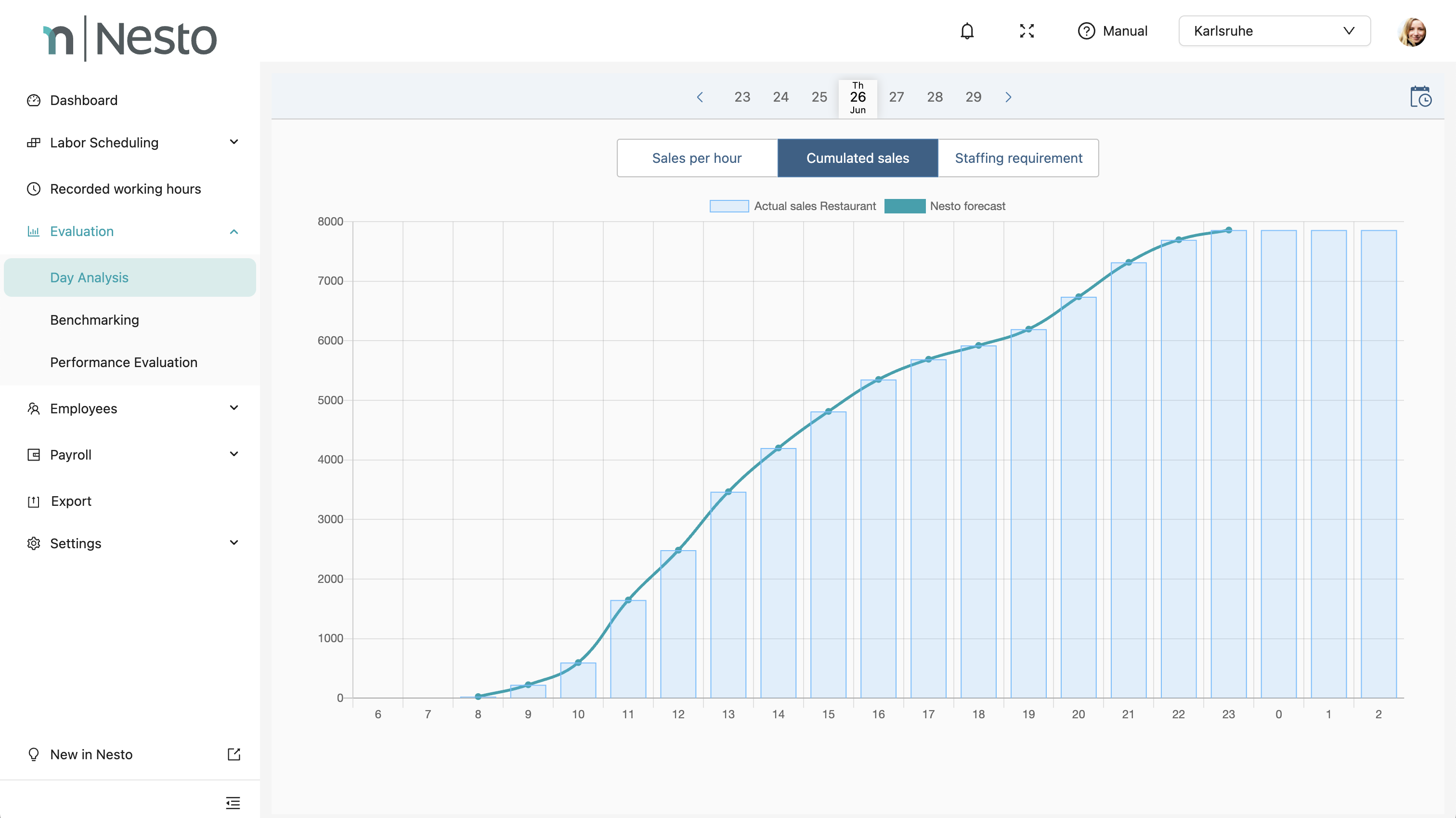
Task: Switch to Sales per hour view
Action: pos(696,158)
